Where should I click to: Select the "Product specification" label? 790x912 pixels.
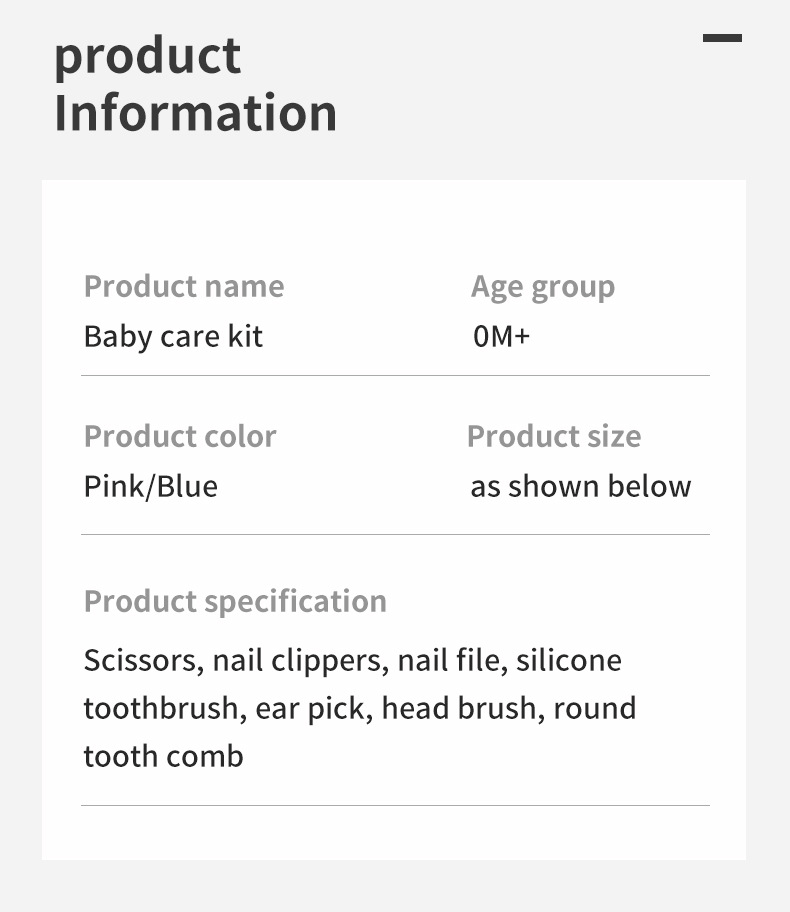tap(235, 601)
